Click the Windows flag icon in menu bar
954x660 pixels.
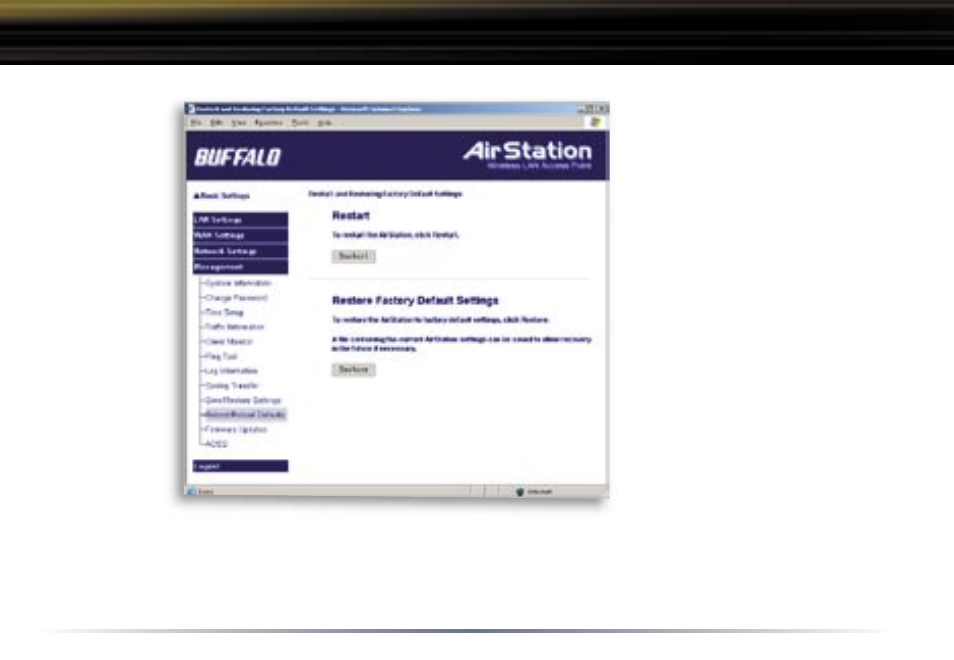point(596,123)
